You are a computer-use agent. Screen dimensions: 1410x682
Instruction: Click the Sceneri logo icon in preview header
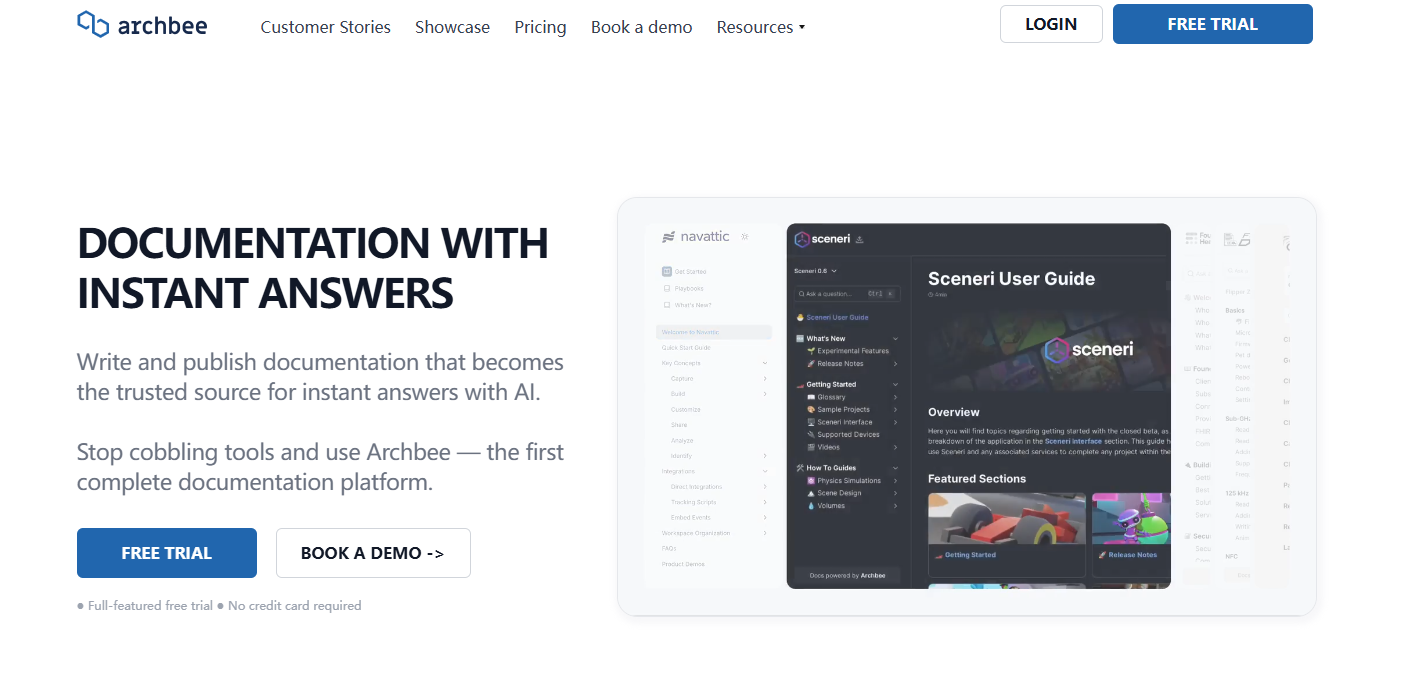click(x=802, y=239)
